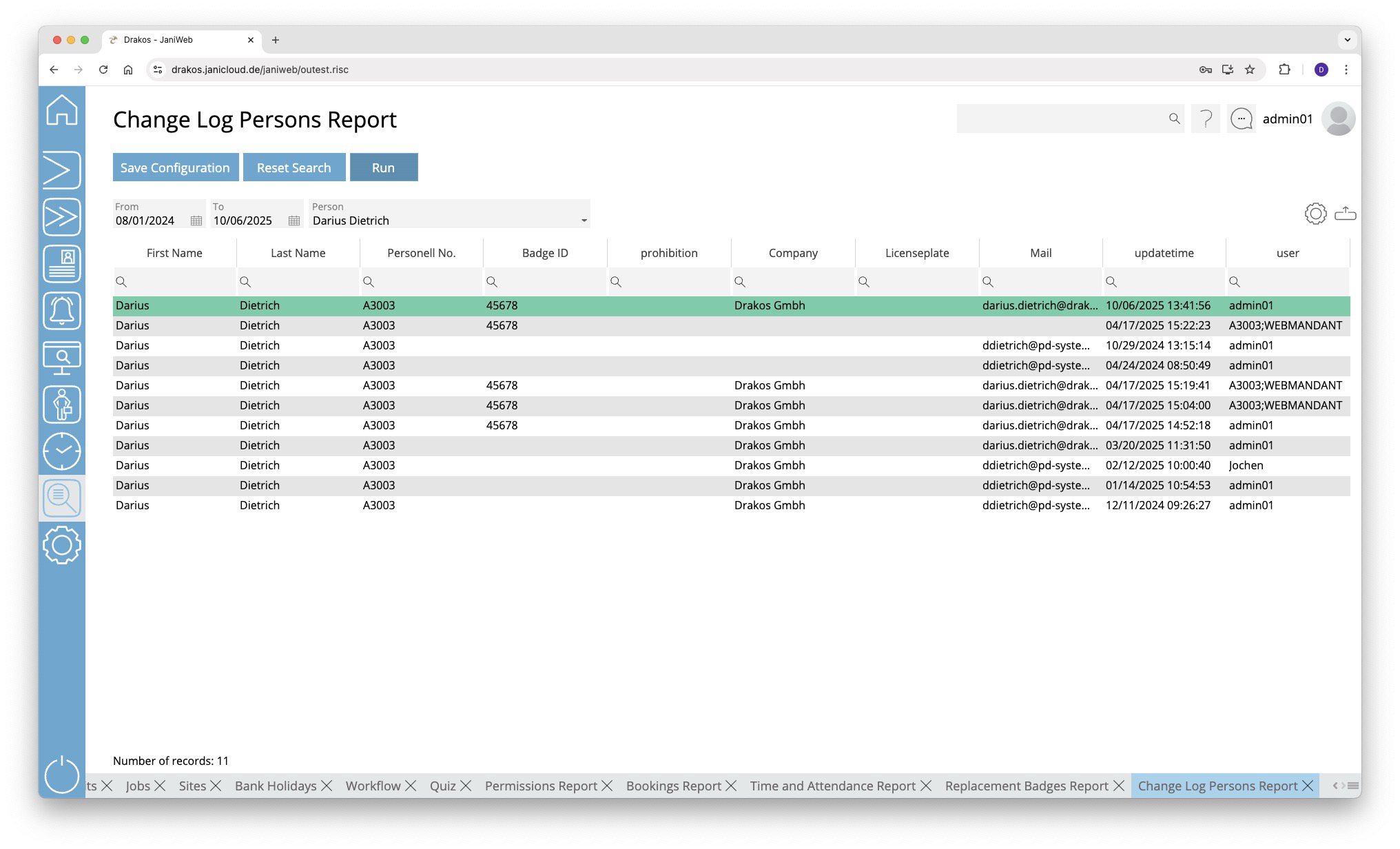1400x849 pixels.
Task: Open the chat message bubble icon
Action: coord(1241,119)
